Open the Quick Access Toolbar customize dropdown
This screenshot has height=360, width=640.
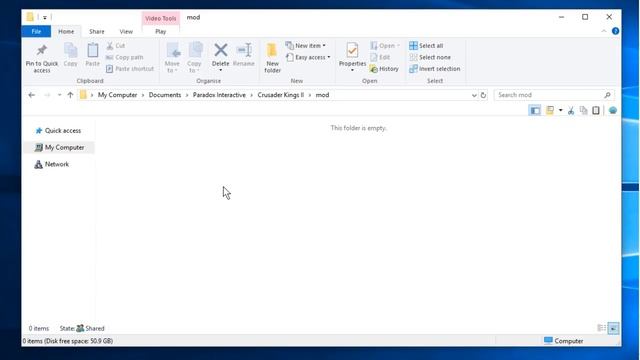(x=45, y=18)
